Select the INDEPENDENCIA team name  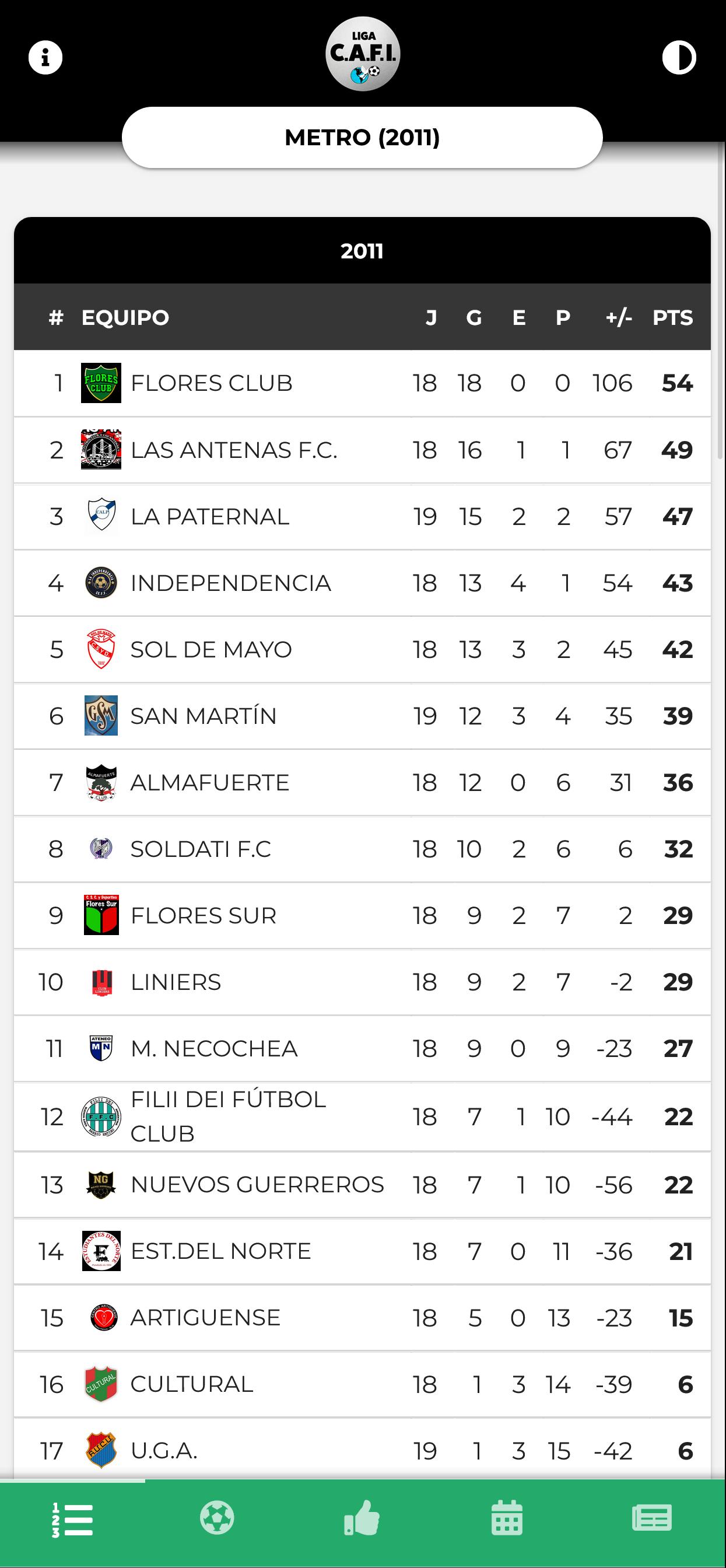coord(231,583)
